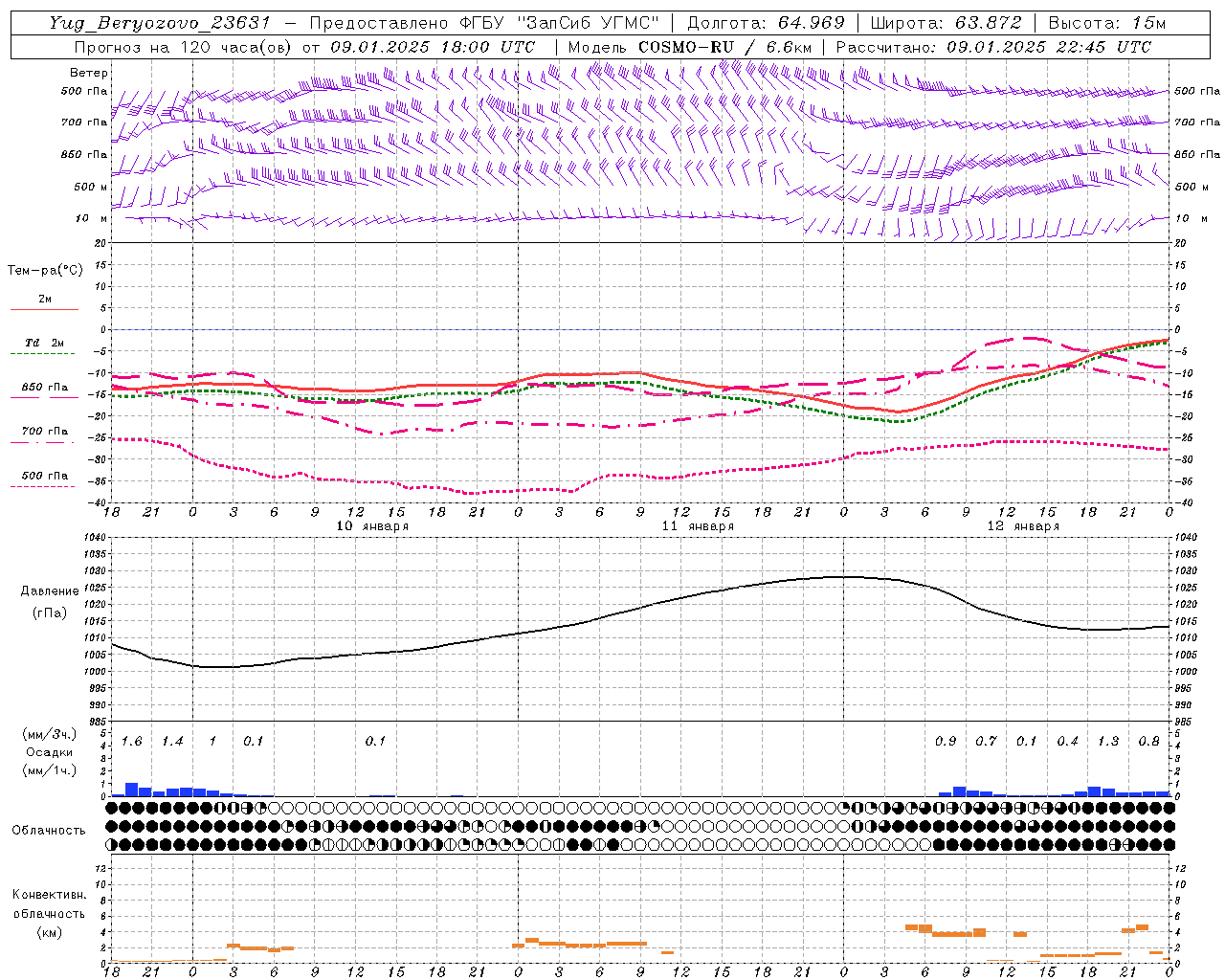Click the 1.4 precipitation total value

[172, 742]
